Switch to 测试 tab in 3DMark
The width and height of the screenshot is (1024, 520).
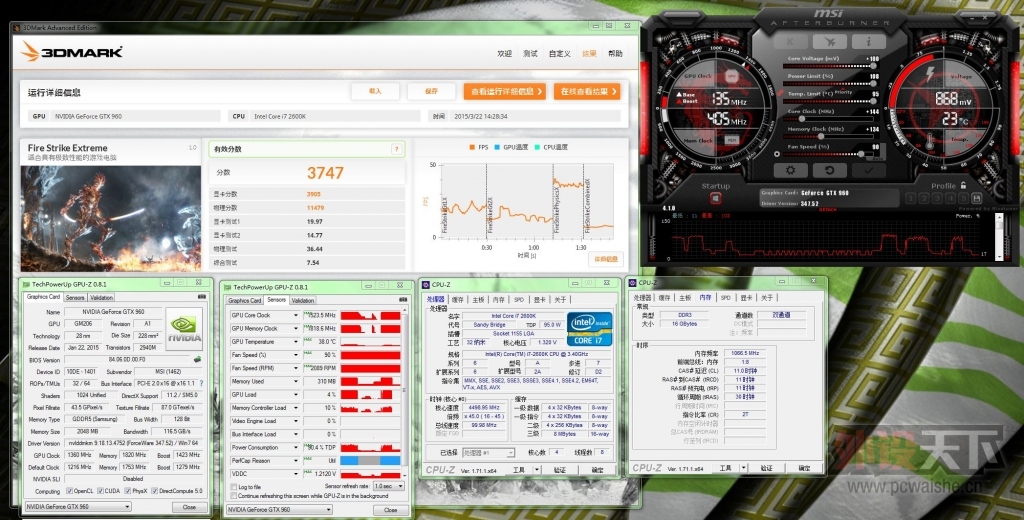click(x=531, y=54)
